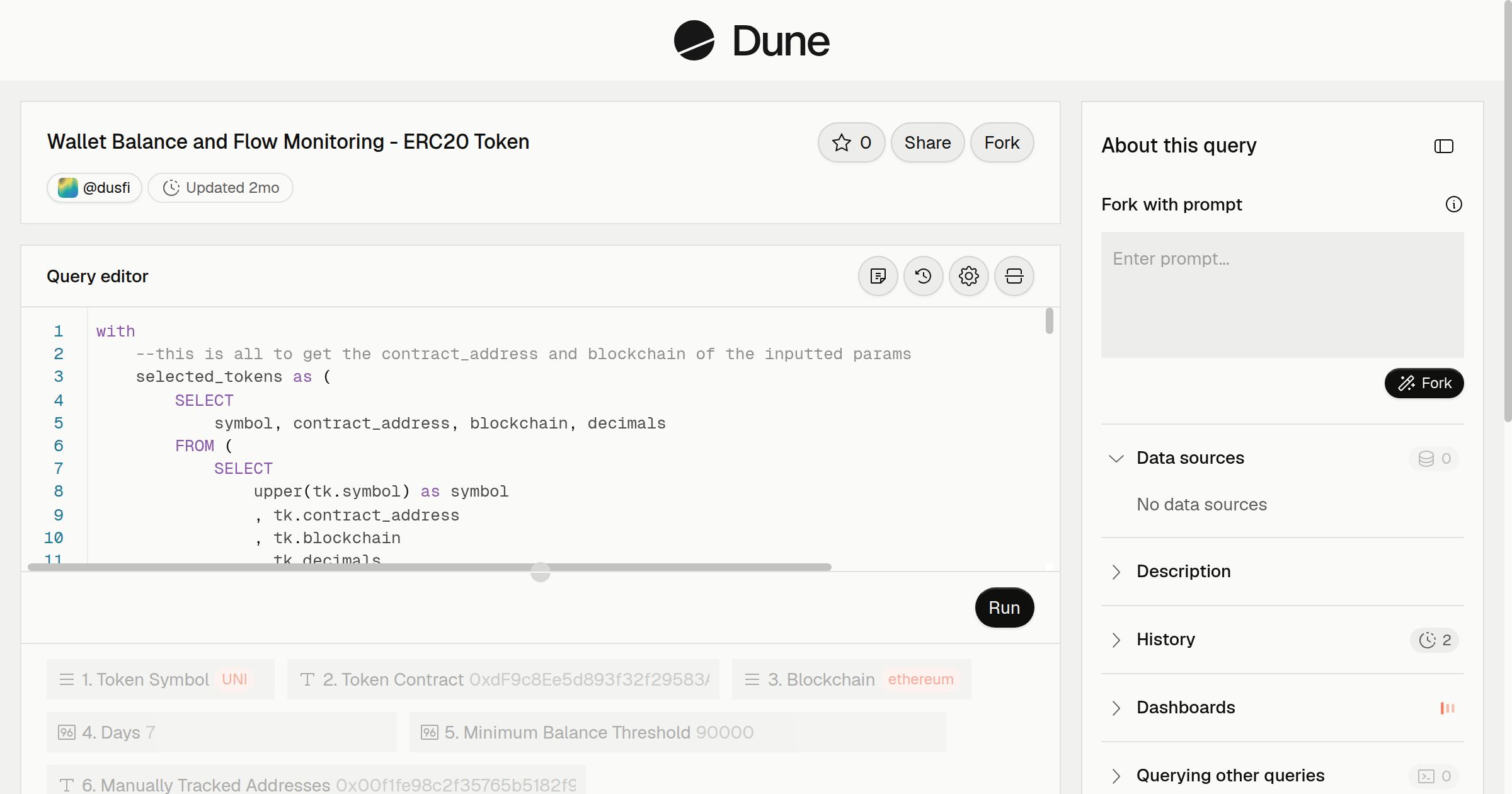Screen dimensions: 1512x794
Task: Show info about Fork with prompt
Action: point(1454,204)
